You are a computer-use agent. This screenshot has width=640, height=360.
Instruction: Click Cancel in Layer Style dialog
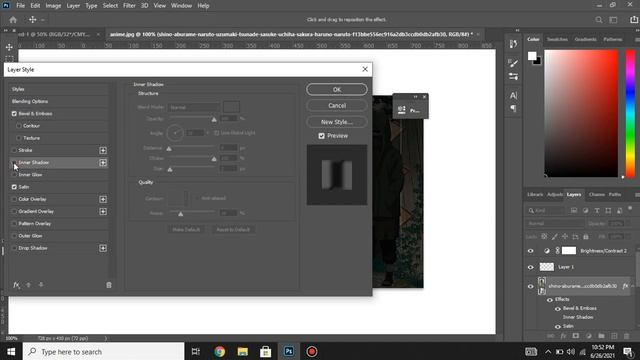(337, 106)
